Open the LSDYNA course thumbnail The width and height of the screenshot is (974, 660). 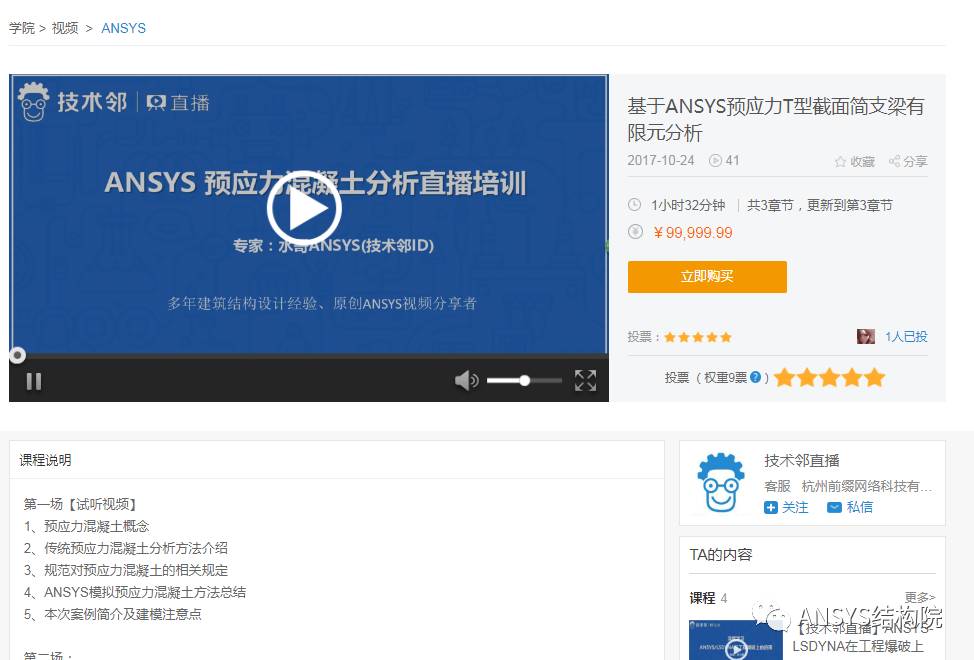pyautogui.click(x=736, y=640)
